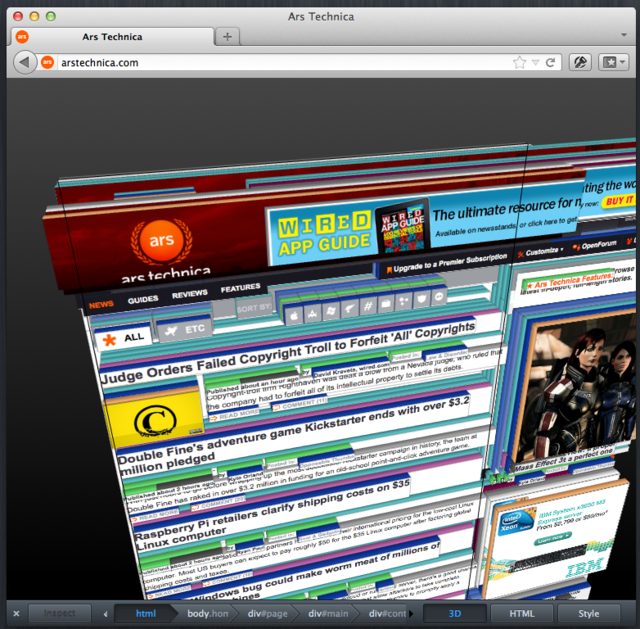Screen dimensions: 640x629
Task: Toggle the HTML panel button
Action: [x=522, y=613]
